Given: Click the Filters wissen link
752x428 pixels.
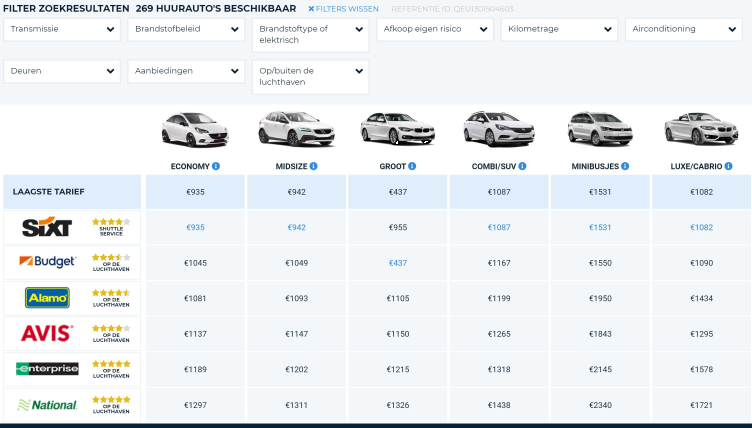Looking at the screenshot, I should [x=343, y=8].
